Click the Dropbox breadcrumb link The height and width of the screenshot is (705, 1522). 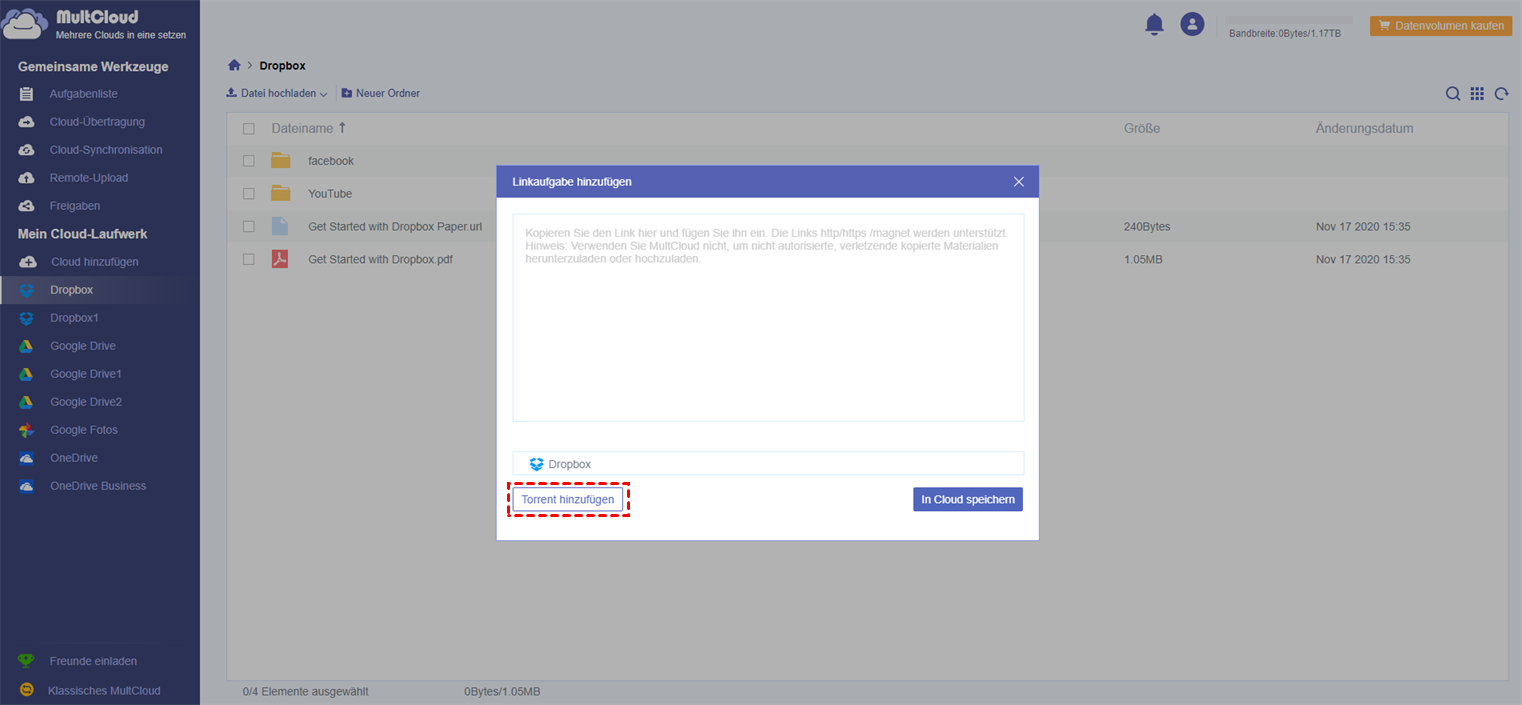tap(282, 66)
